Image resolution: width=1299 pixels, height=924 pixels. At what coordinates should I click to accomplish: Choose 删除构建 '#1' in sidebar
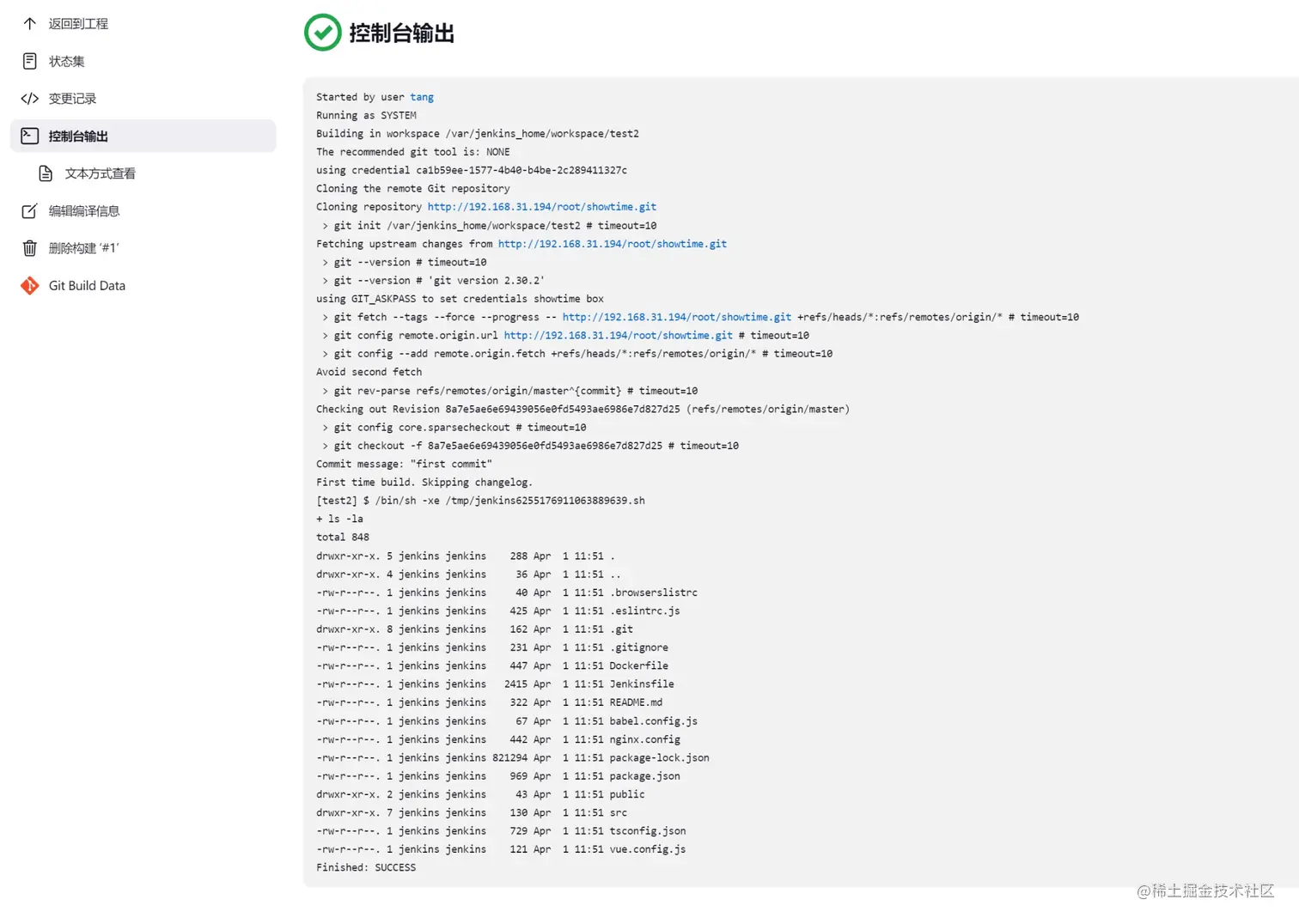[x=143, y=248]
